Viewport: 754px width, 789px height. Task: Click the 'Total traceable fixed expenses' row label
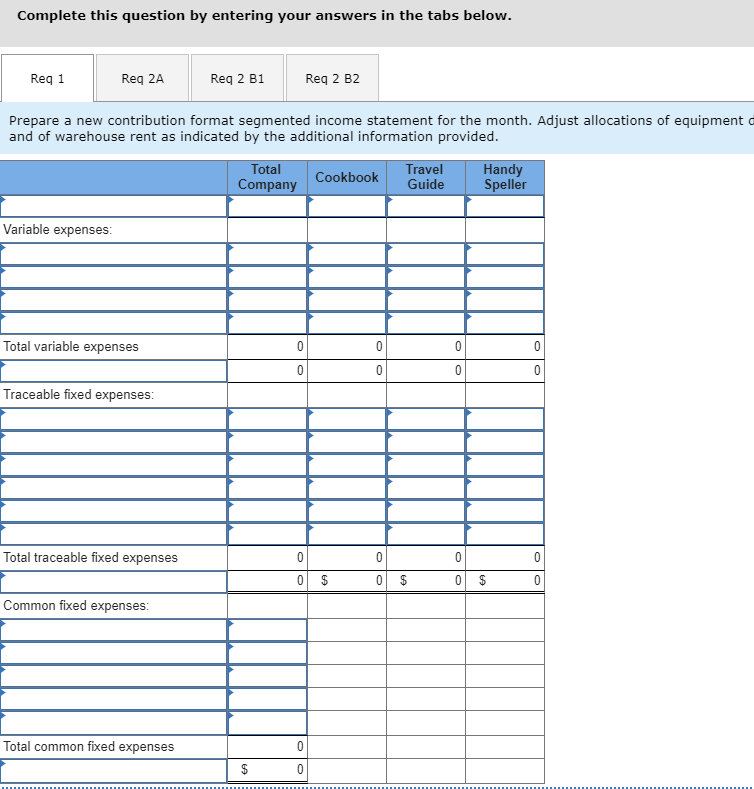point(91,558)
